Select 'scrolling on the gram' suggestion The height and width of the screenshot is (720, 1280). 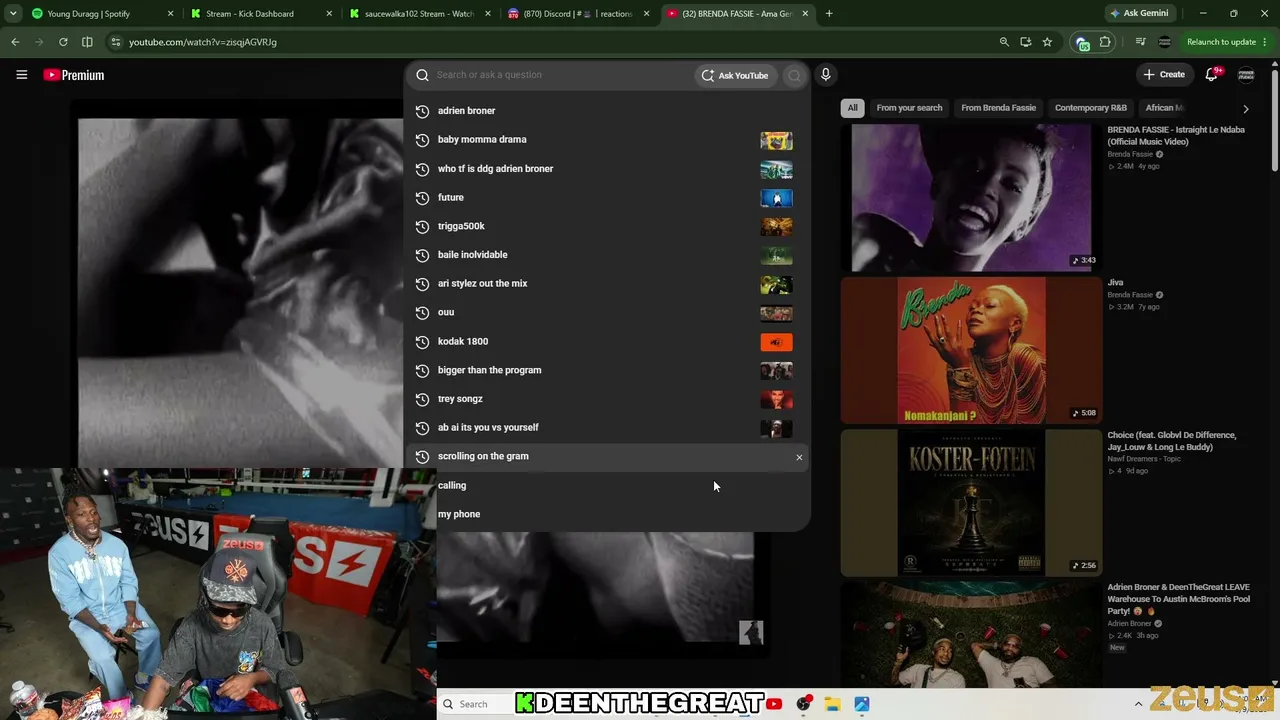pyautogui.click(x=606, y=457)
